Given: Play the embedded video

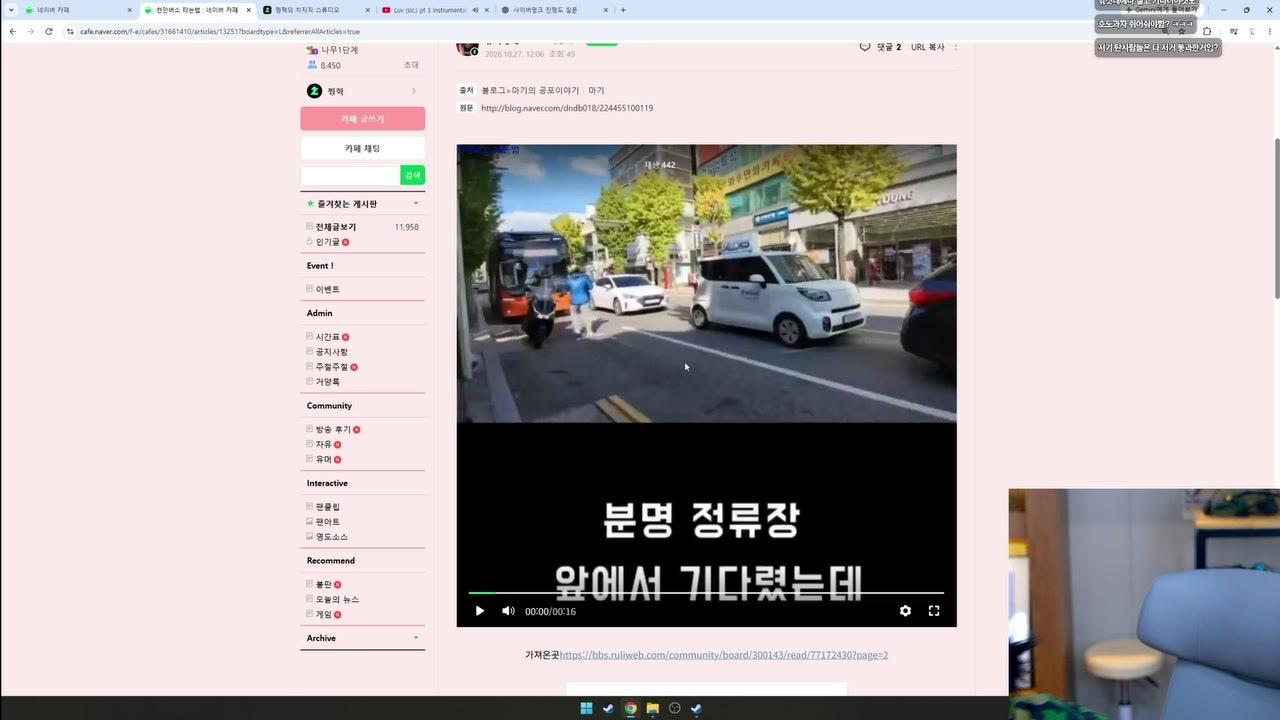Looking at the screenshot, I should pyautogui.click(x=480, y=611).
